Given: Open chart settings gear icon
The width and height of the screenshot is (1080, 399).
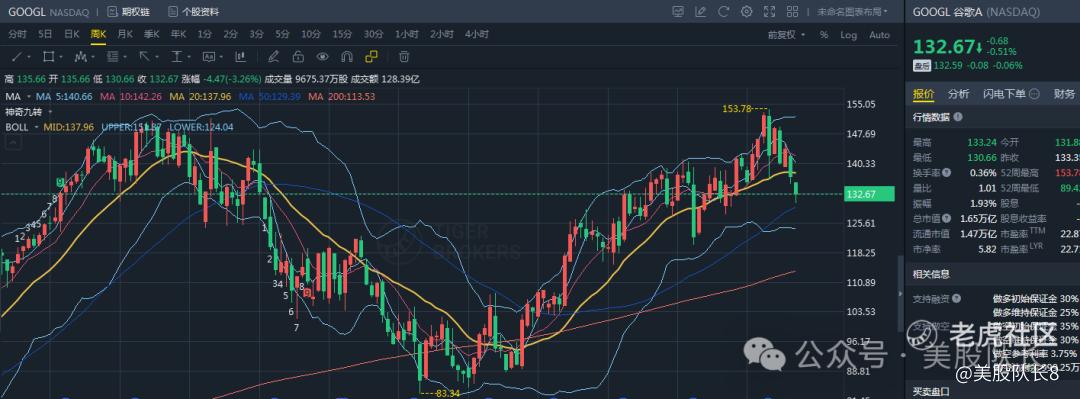Looking at the screenshot, I should pos(747,12).
